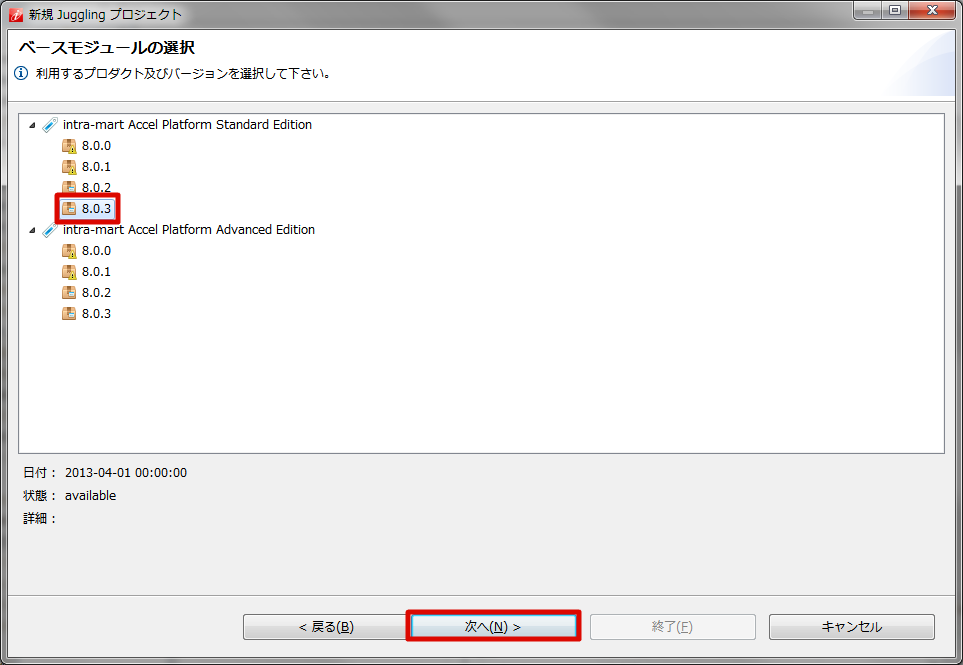Click the Standard Edition product tag icon

click(50, 125)
